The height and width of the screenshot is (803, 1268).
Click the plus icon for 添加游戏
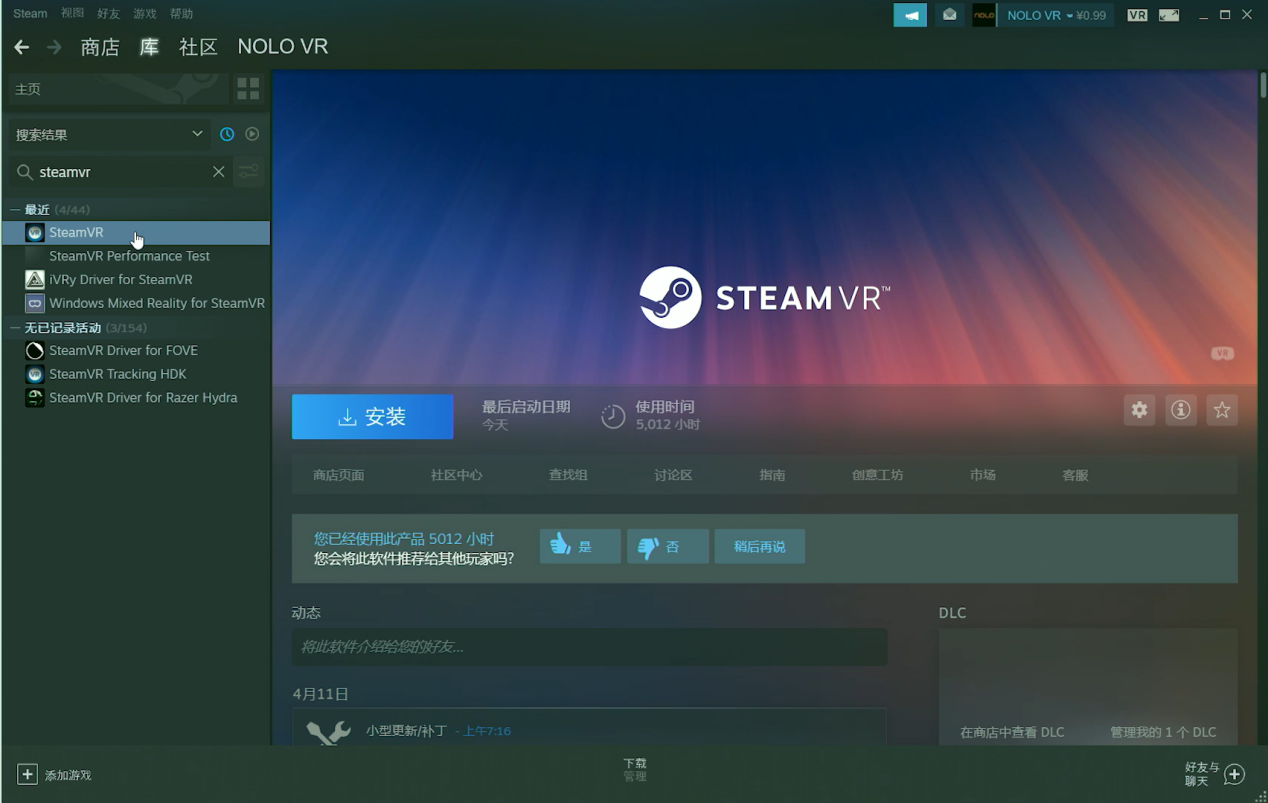point(27,774)
